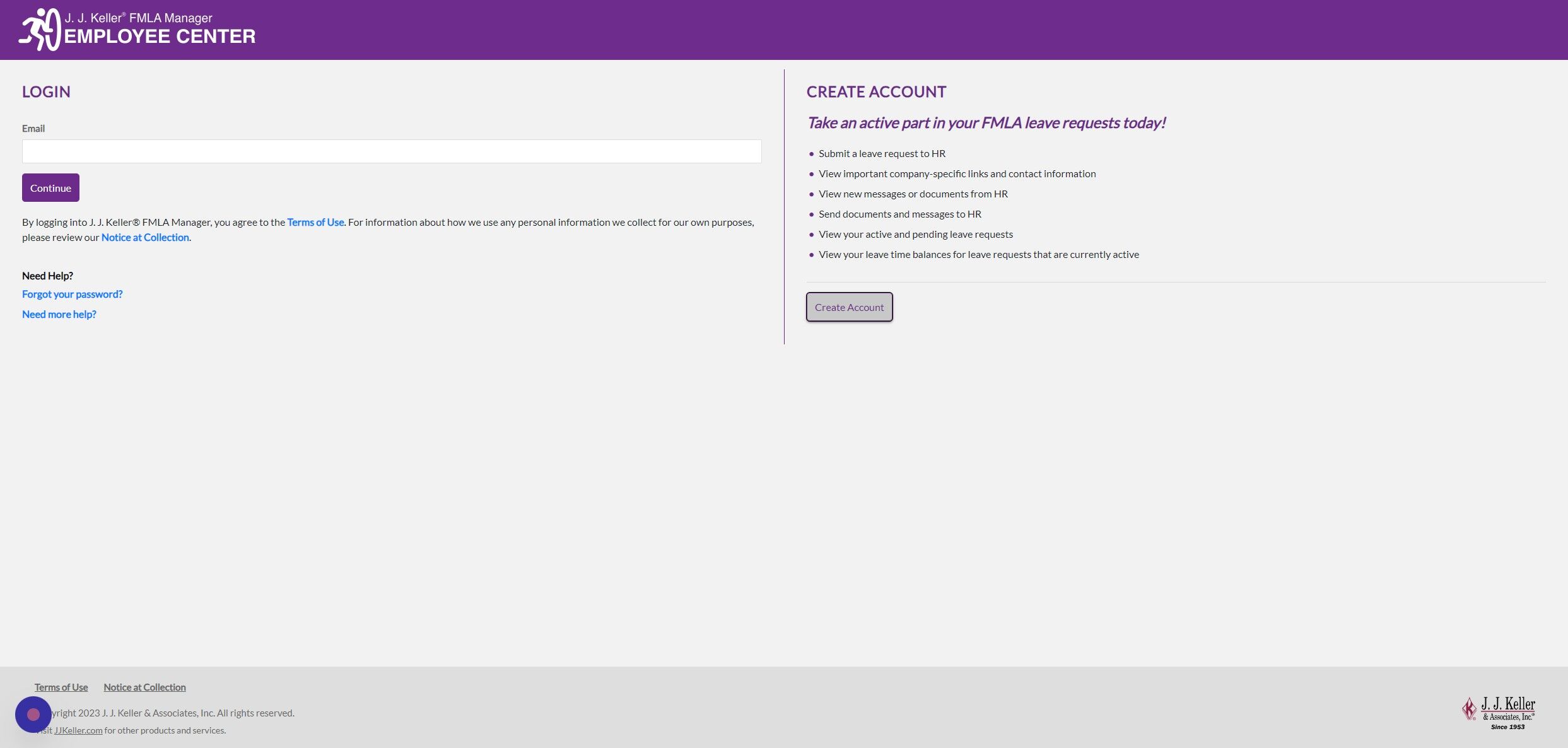Open the footer Terms of Use link
The height and width of the screenshot is (748, 1568).
(x=61, y=687)
